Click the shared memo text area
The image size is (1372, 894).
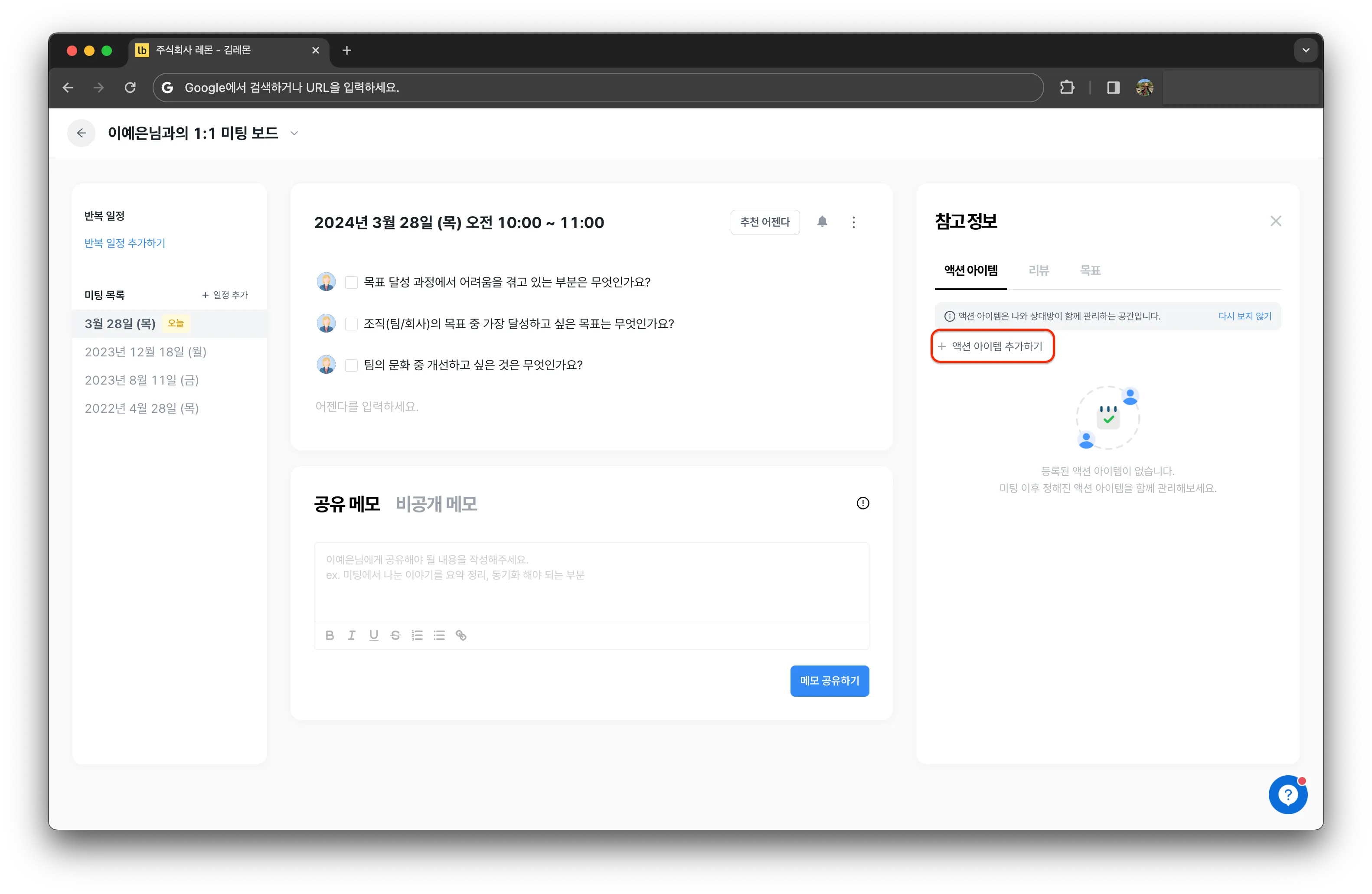click(591, 581)
